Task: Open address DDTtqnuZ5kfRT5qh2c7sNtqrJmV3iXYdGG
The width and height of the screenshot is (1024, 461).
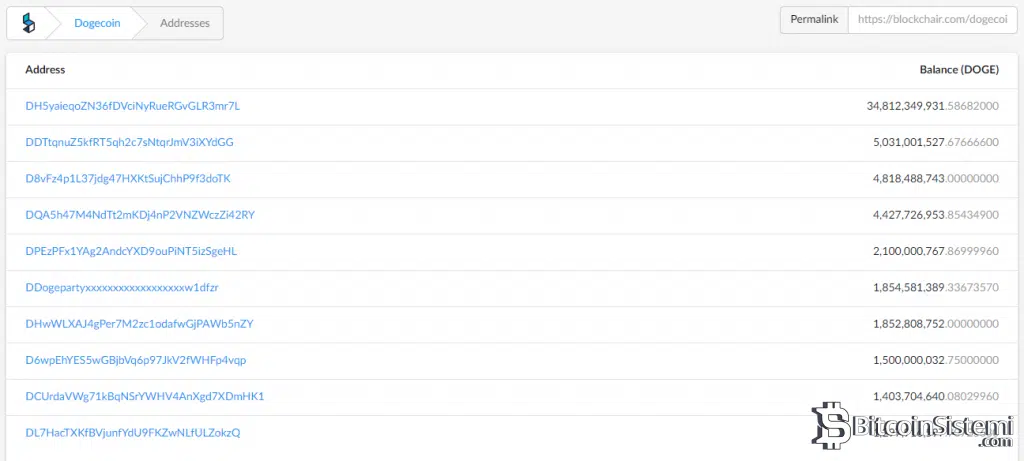Action: pos(129,142)
